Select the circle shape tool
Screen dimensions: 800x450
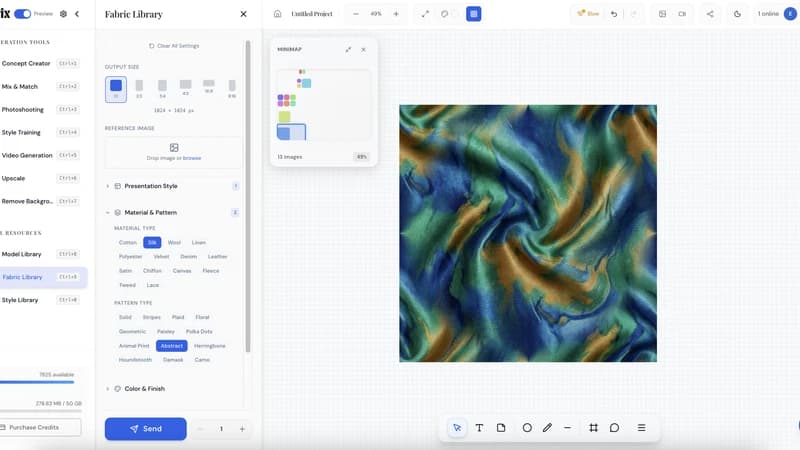527,428
